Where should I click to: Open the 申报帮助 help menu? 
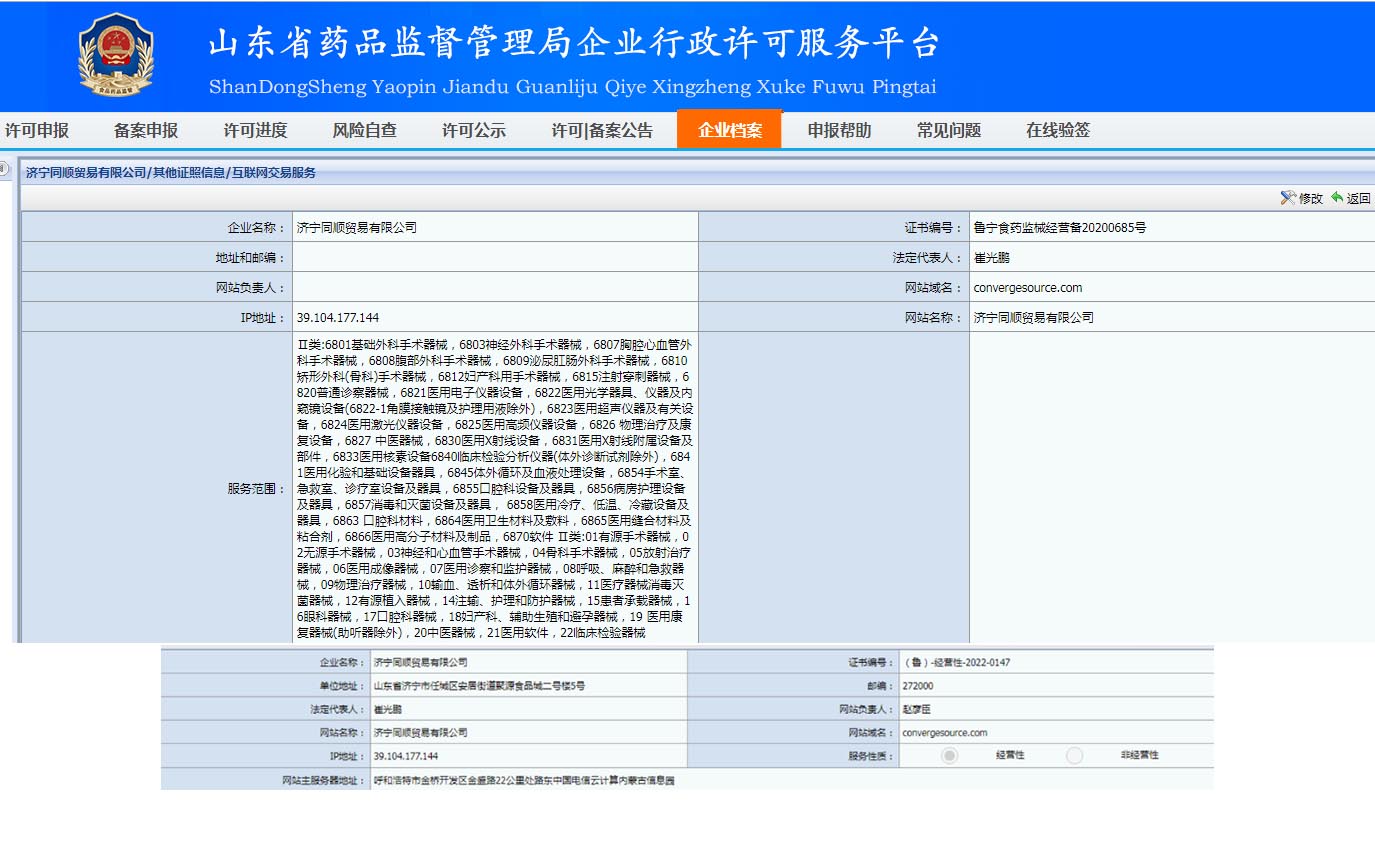839,130
